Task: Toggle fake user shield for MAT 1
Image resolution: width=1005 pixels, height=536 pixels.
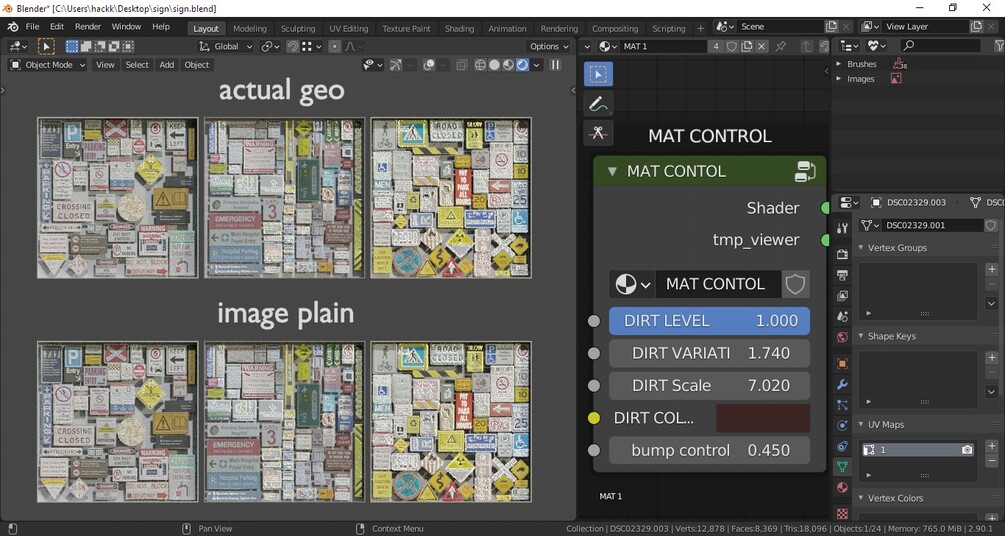Action: click(x=732, y=46)
